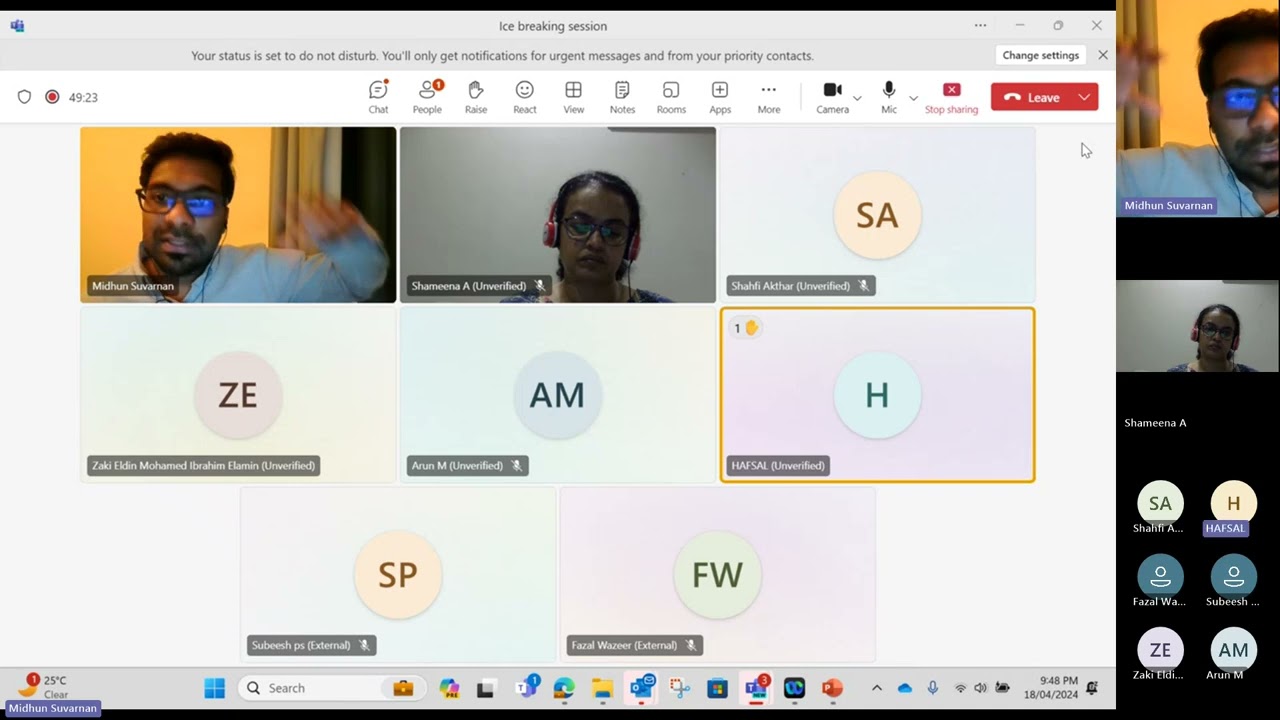
Task: Open Snipping Tool from the taskbar
Action: coord(680,688)
